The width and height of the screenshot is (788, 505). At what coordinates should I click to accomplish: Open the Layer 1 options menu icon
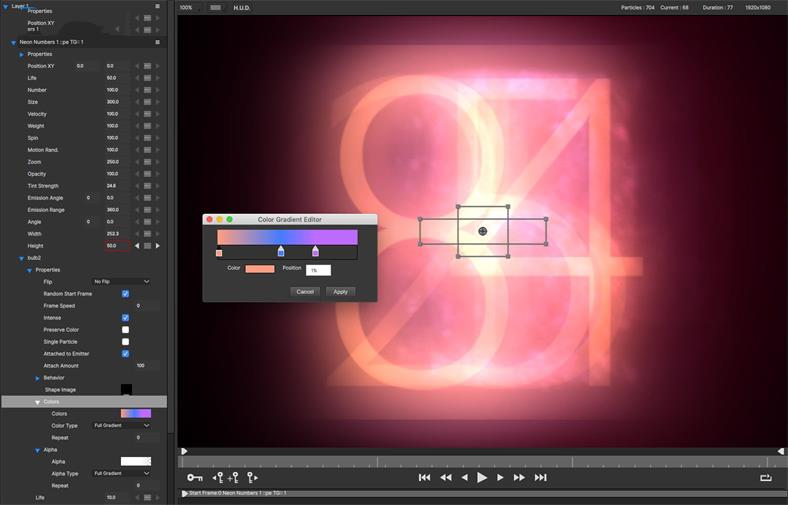click(157, 6)
